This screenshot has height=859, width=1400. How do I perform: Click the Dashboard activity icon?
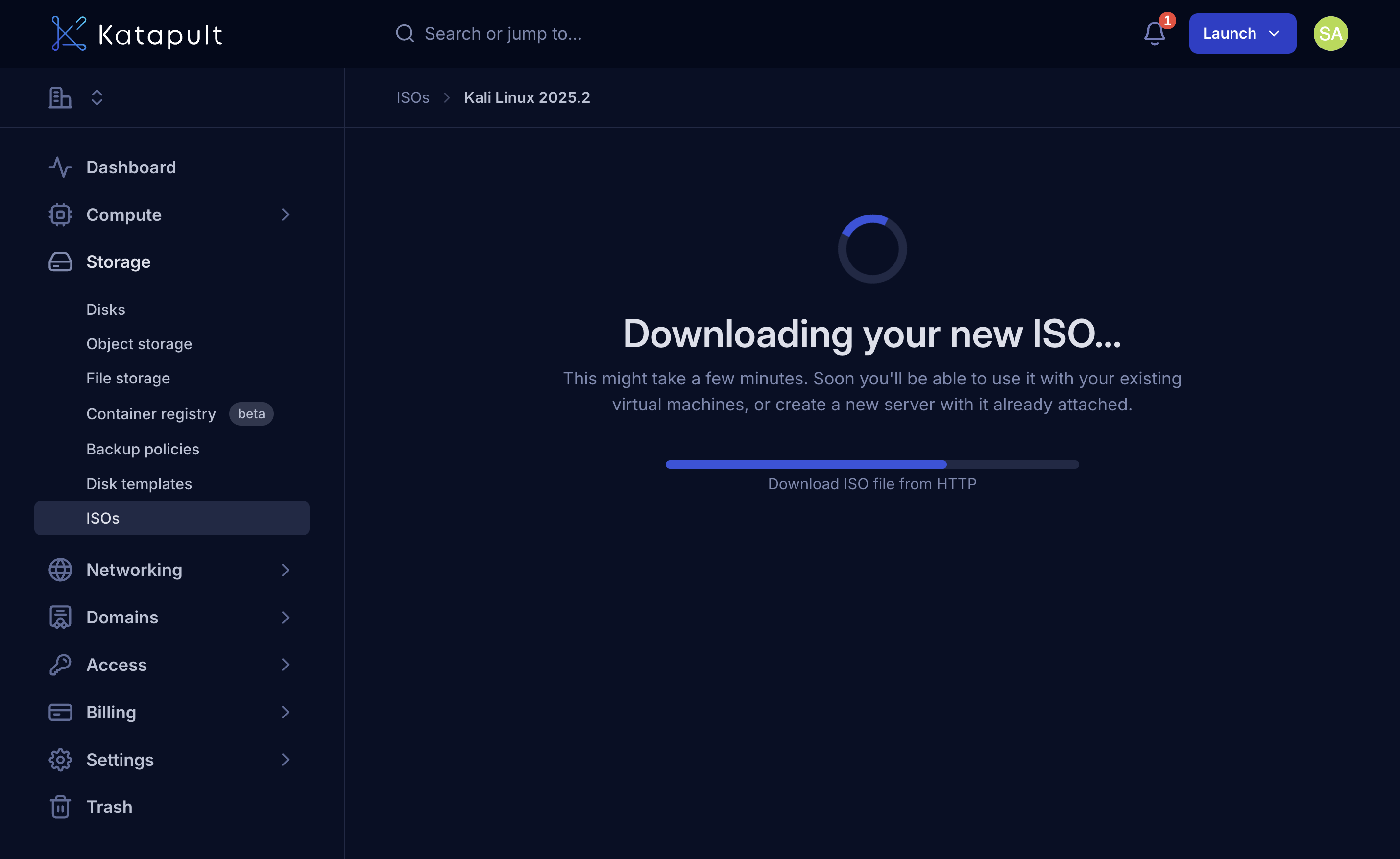[x=60, y=167]
